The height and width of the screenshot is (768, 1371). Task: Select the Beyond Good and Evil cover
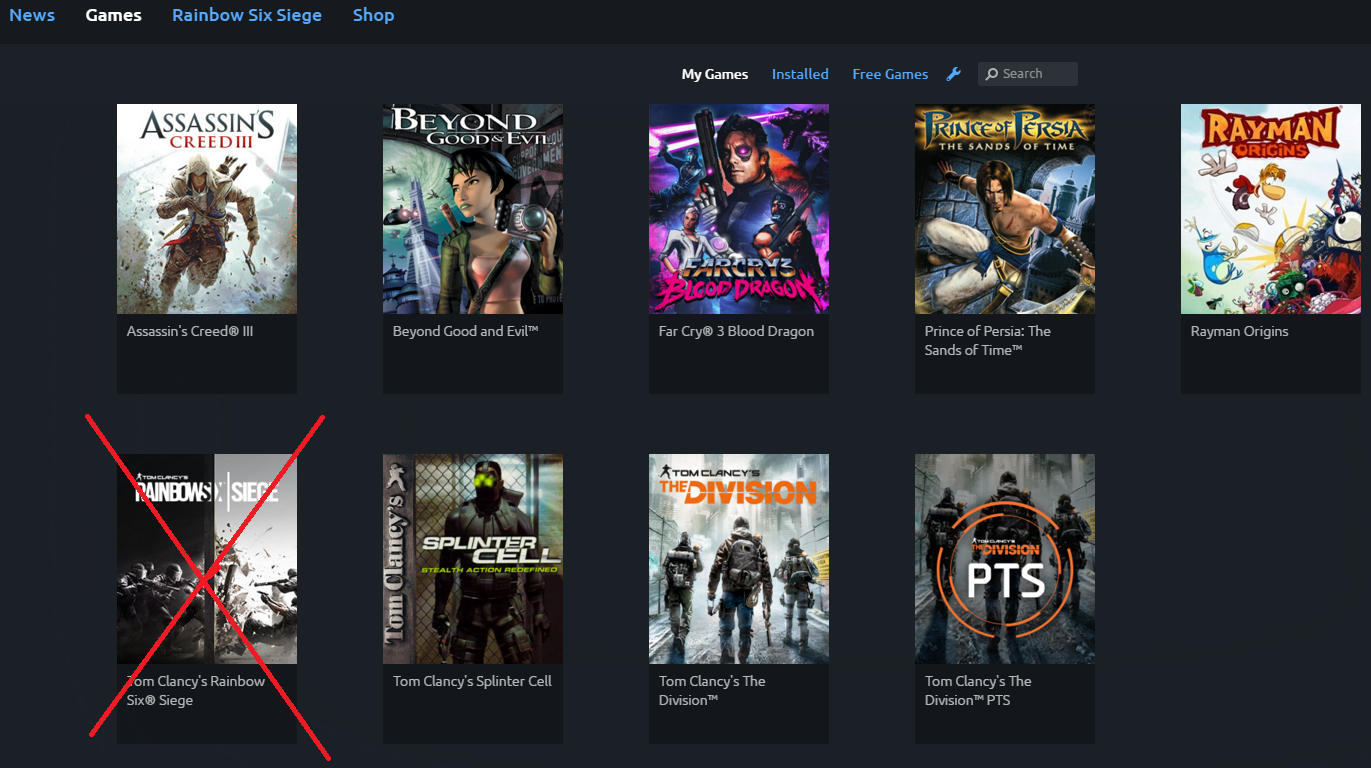pyautogui.click(x=473, y=209)
